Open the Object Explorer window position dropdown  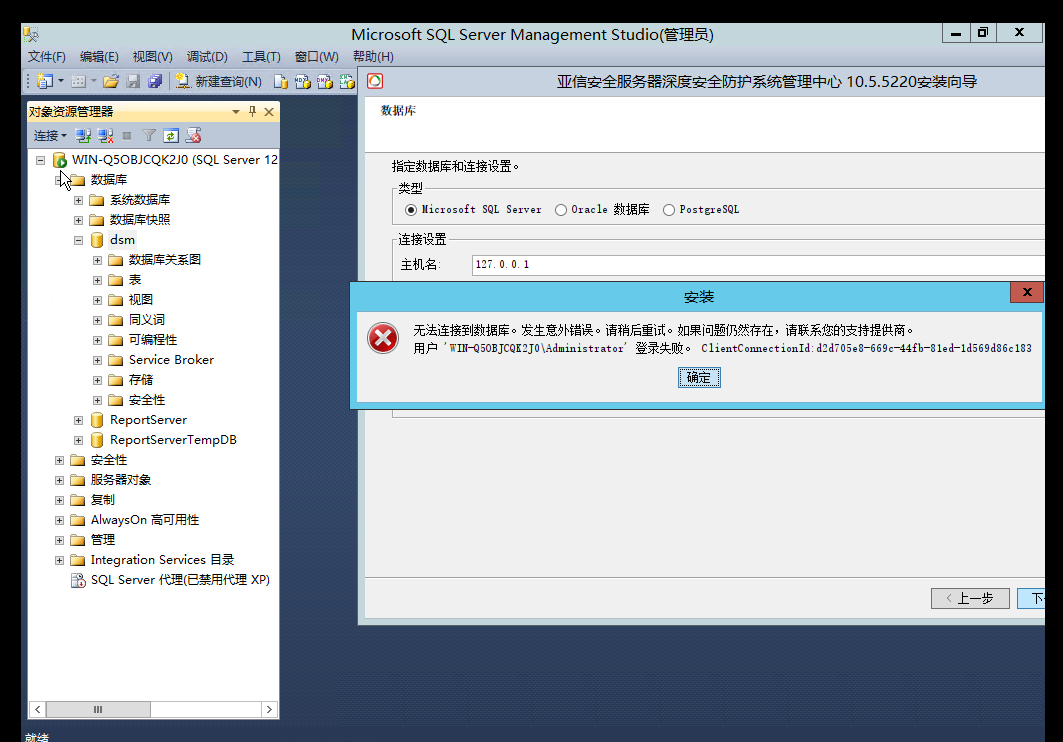(236, 112)
